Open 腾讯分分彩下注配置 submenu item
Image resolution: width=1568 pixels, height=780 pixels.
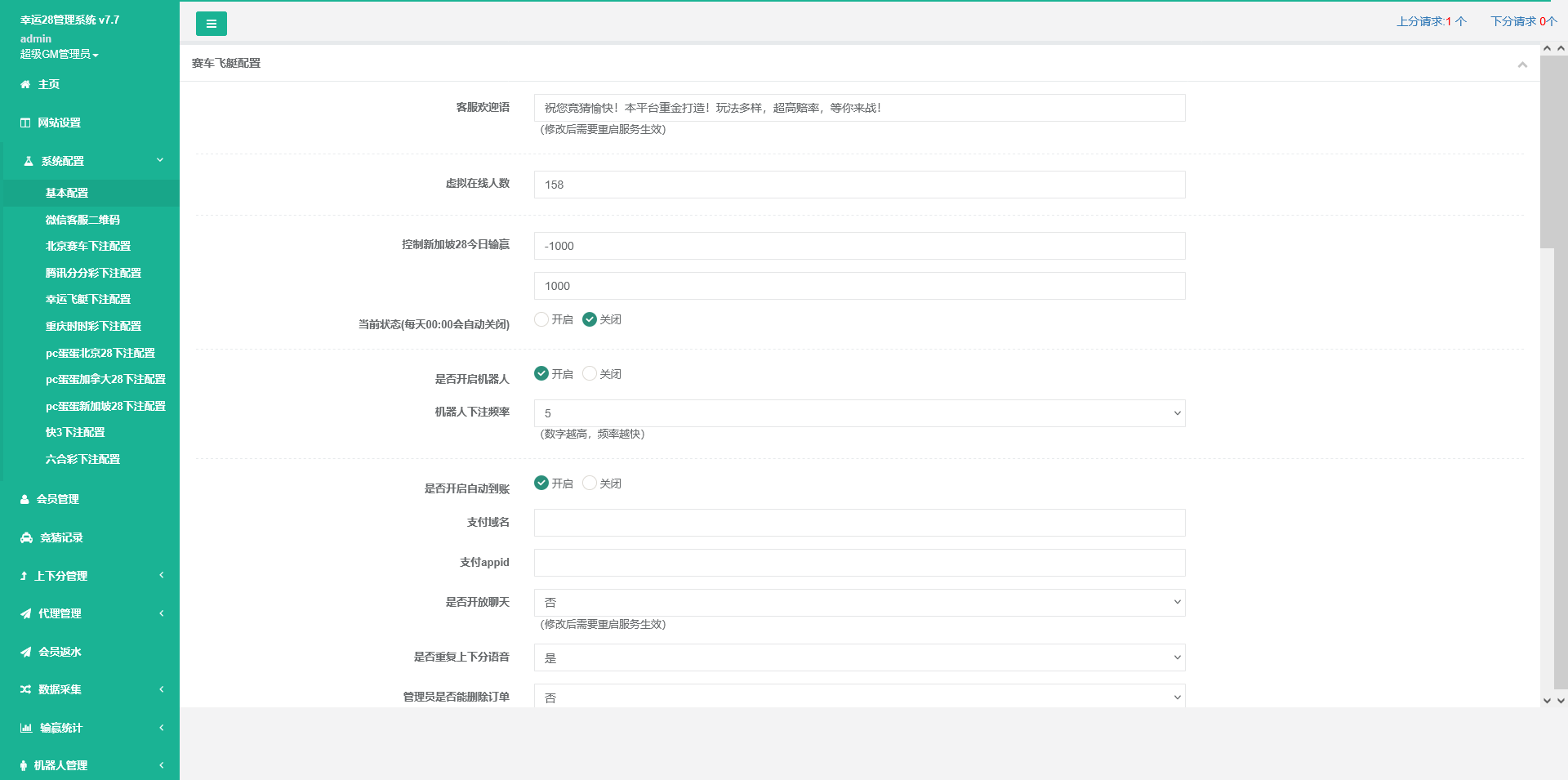pos(91,273)
